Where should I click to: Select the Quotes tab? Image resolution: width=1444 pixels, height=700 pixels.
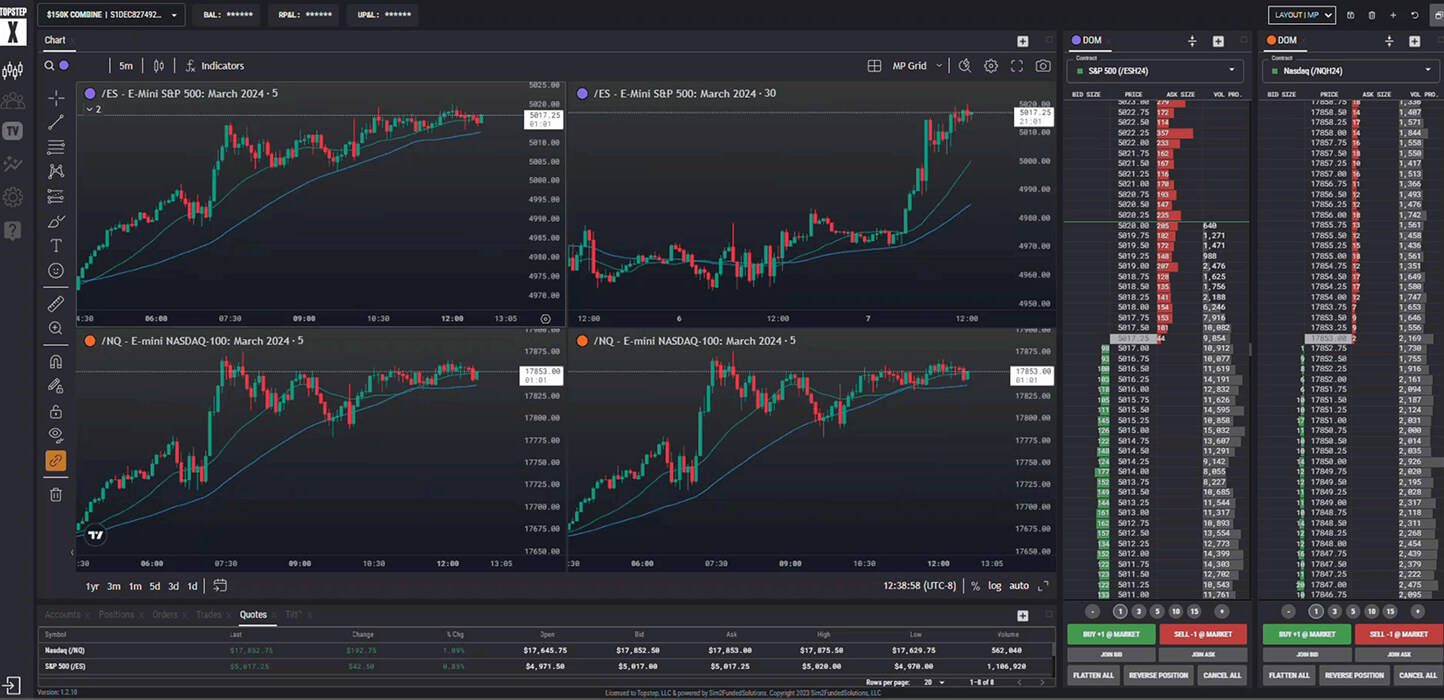(253, 614)
